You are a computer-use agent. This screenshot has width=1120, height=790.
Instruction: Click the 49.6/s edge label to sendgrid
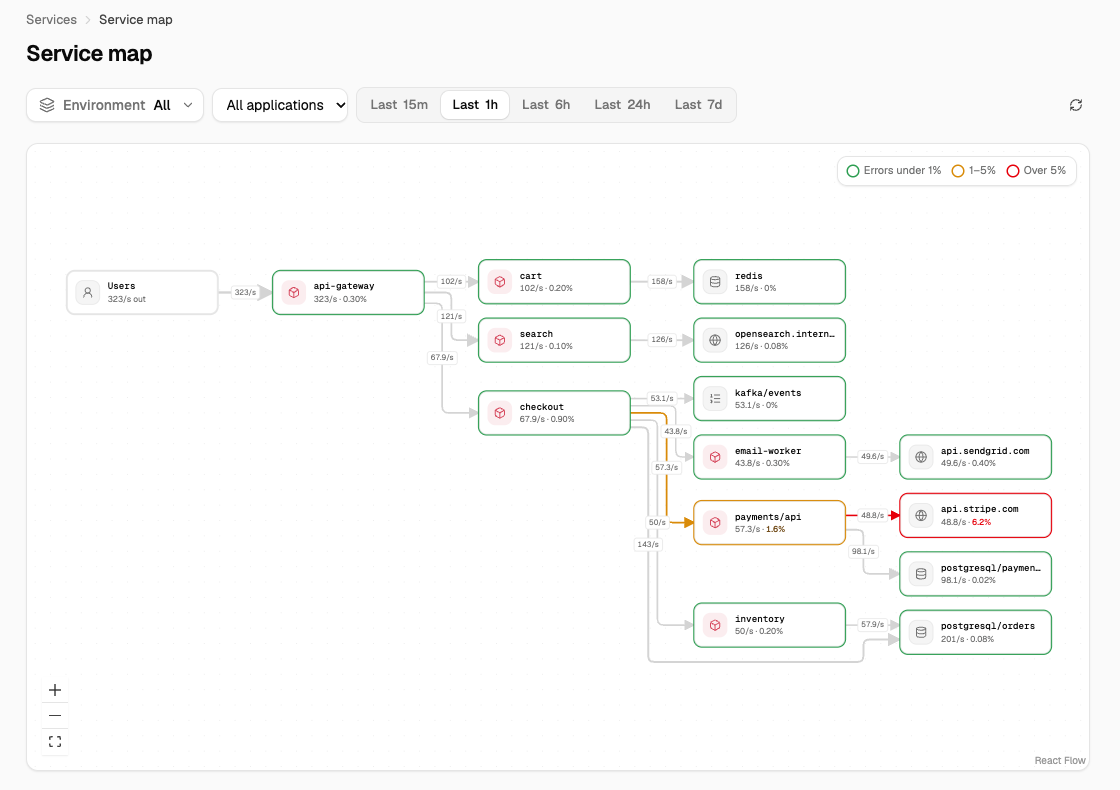tap(872, 456)
